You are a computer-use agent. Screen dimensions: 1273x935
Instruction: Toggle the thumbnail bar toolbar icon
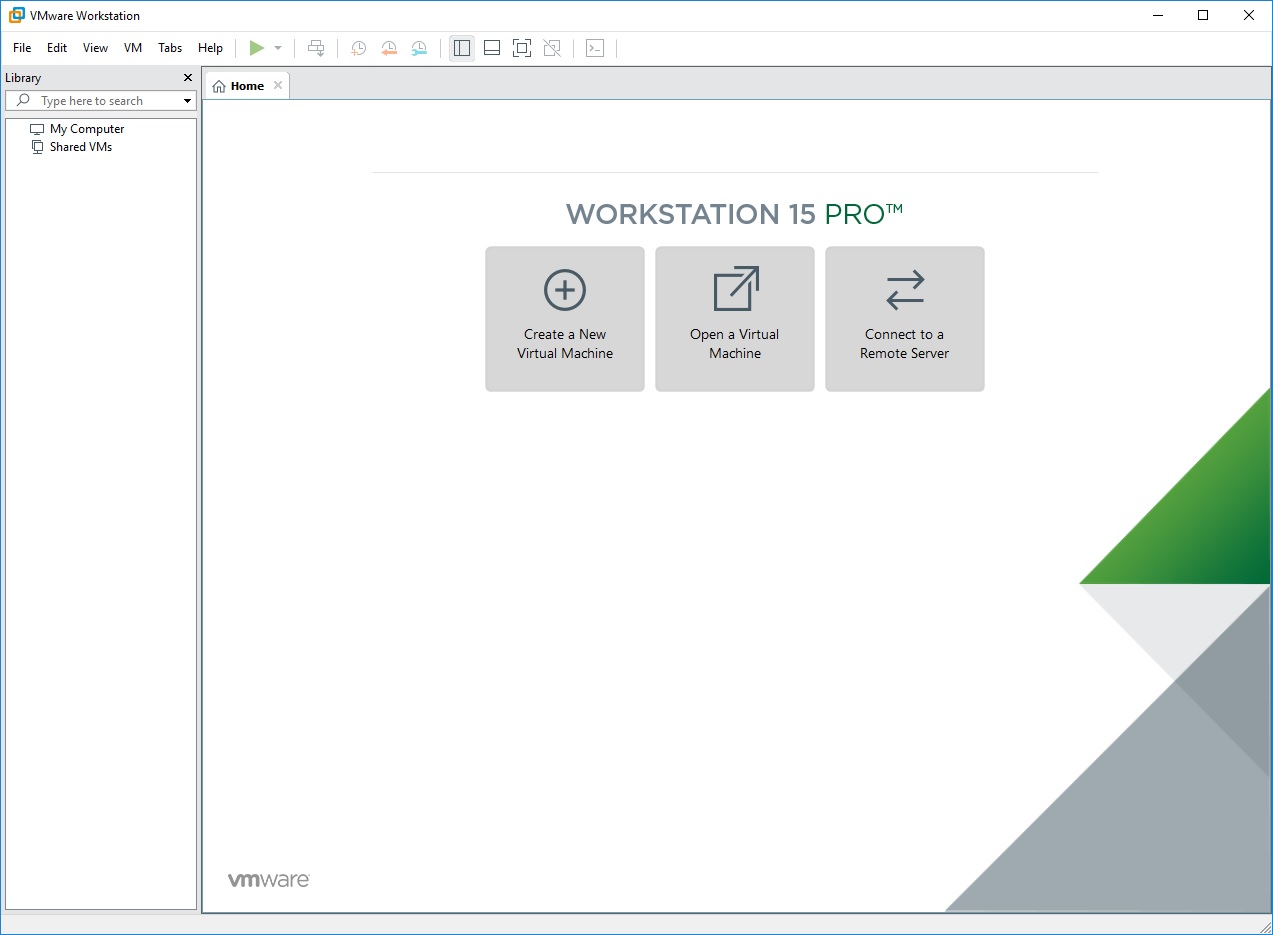point(492,48)
